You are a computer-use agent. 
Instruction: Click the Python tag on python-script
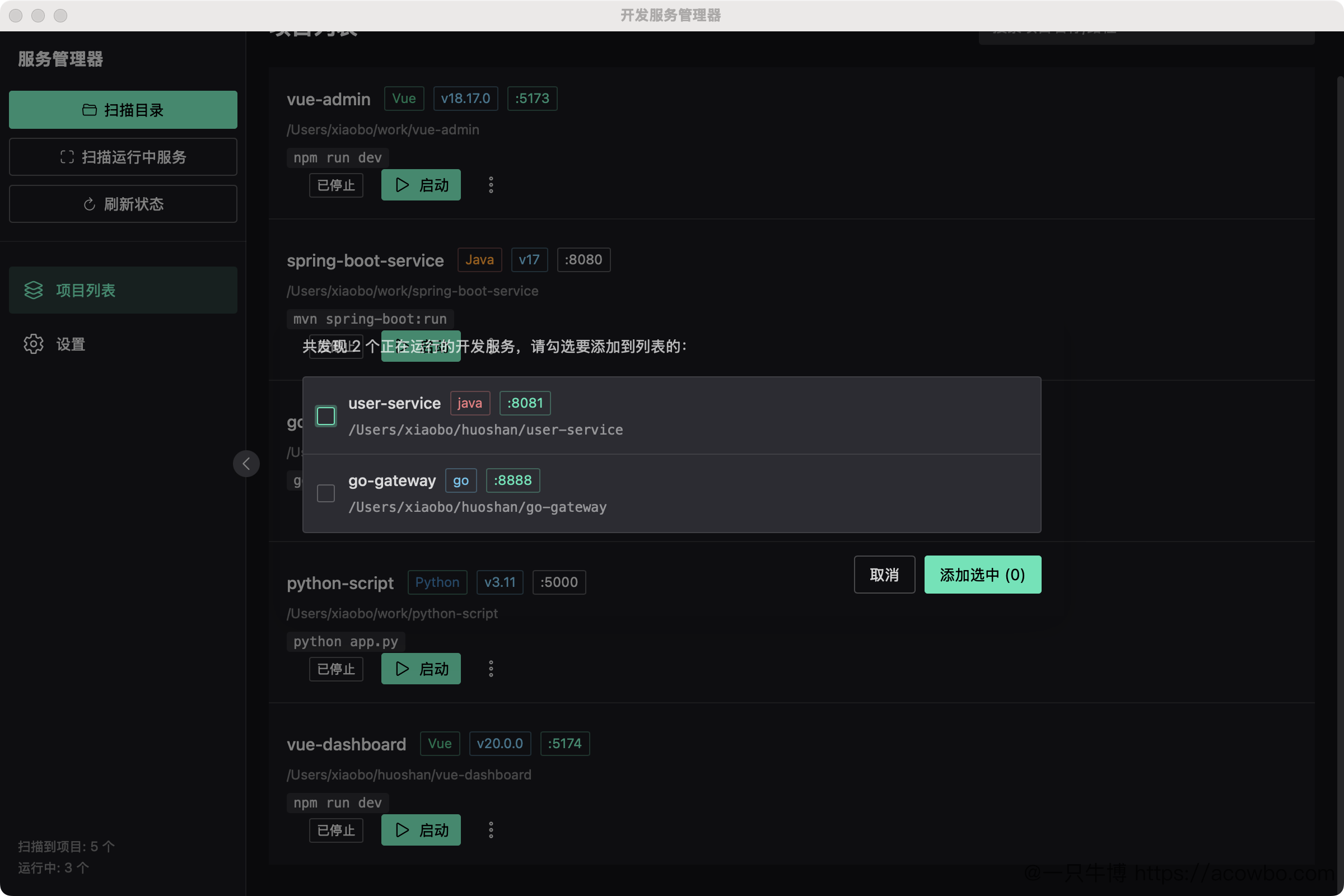(x=437, y=582)
